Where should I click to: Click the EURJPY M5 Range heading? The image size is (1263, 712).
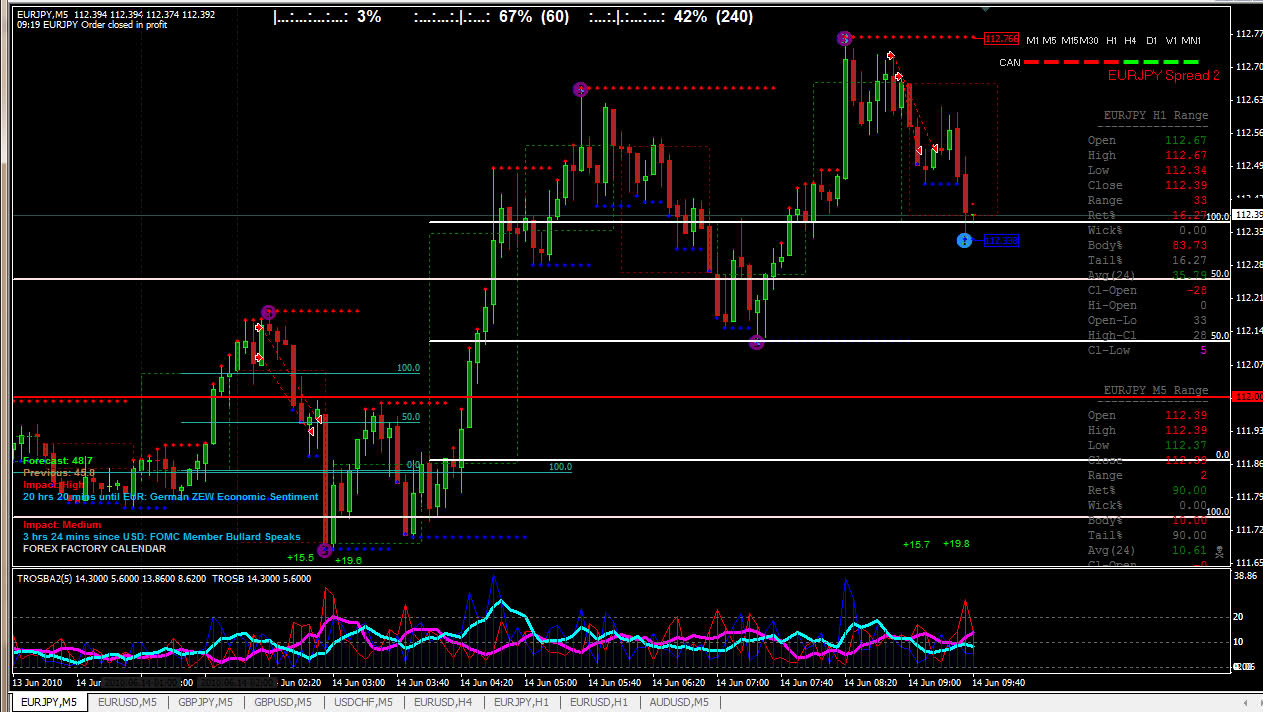click(x=1155, y=391)
